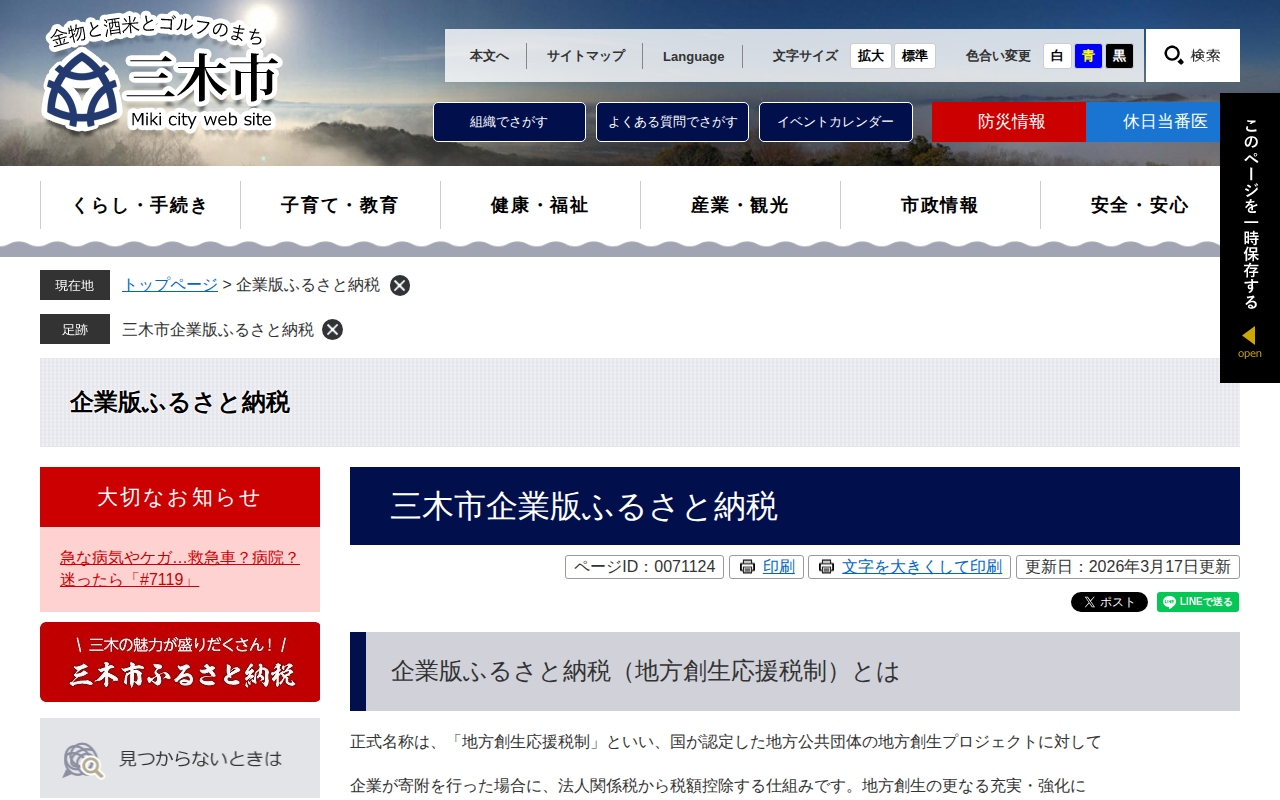1280x800 pixels.
Task: Open イベントカレンダー button
Action: [836, 122]
